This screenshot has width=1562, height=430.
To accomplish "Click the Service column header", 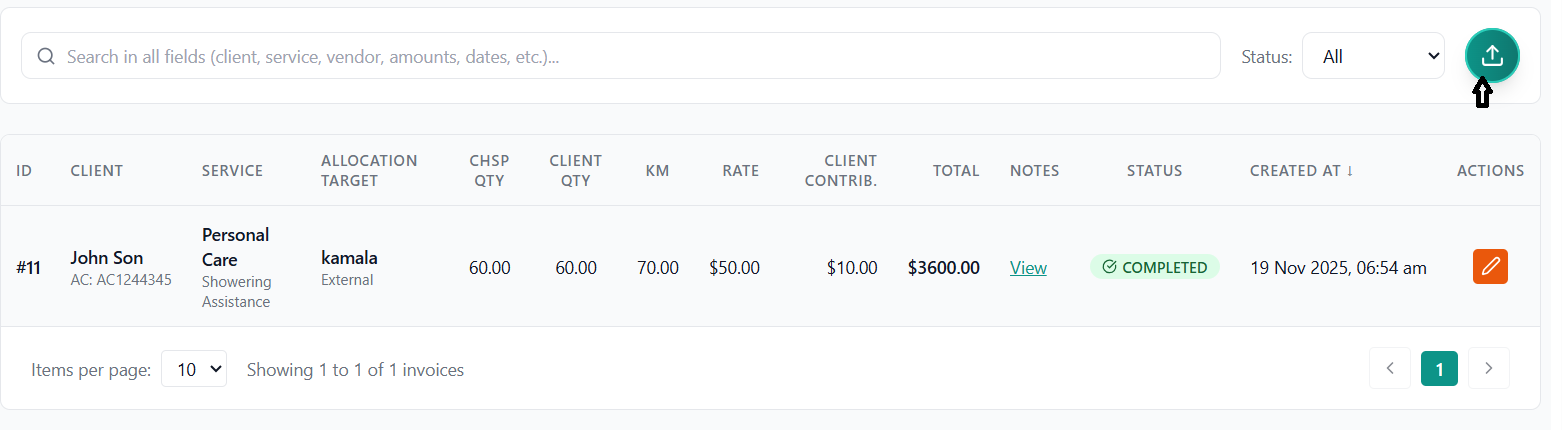I will click(x=232, y=171).
